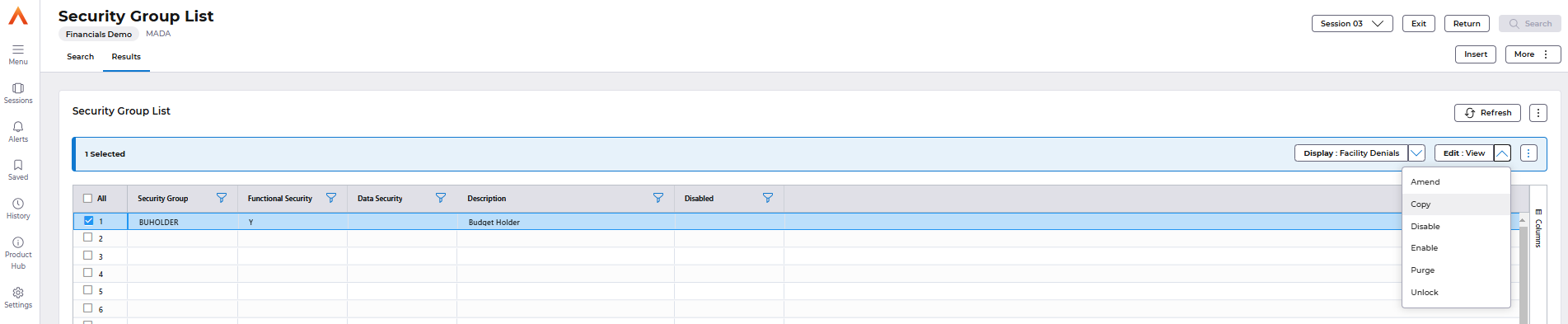Click the Edit : View button
The height and width of the screenshot is (324, 1568).
[x=1464, y=153]
